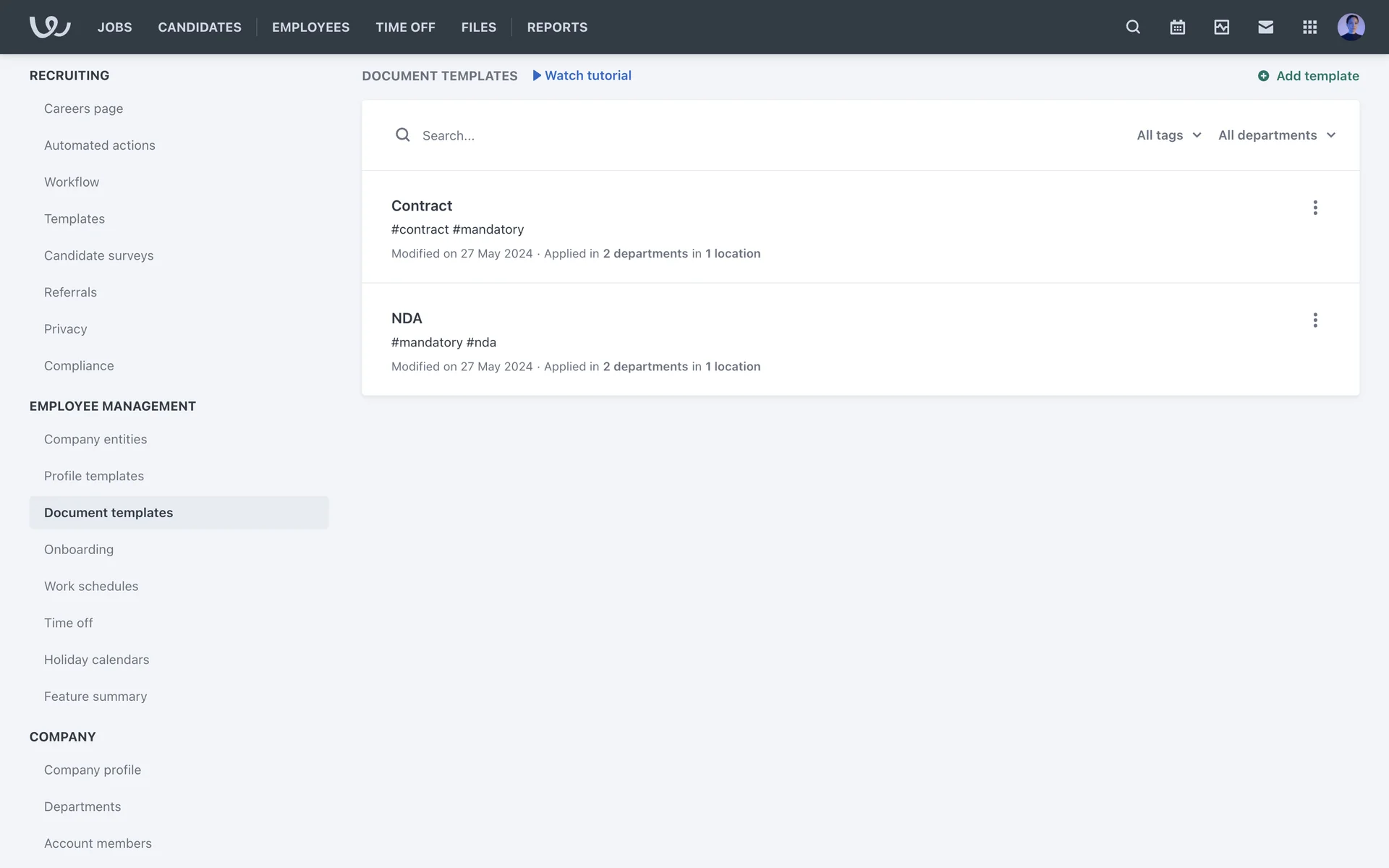Open Contract template three-dot menu

coord(1314,208)
